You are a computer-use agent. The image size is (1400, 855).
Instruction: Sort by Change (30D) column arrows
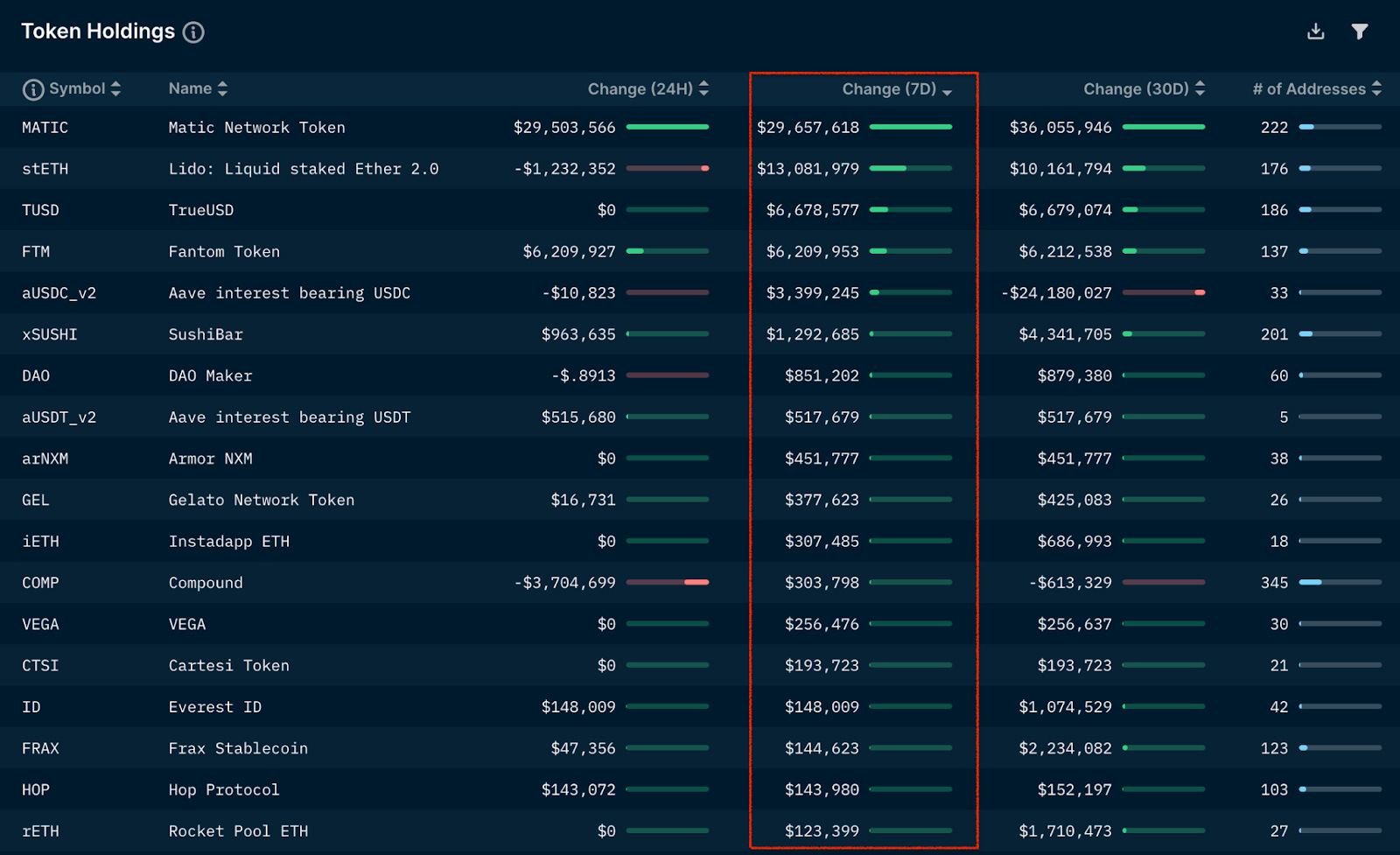[x=1200, y=89]
